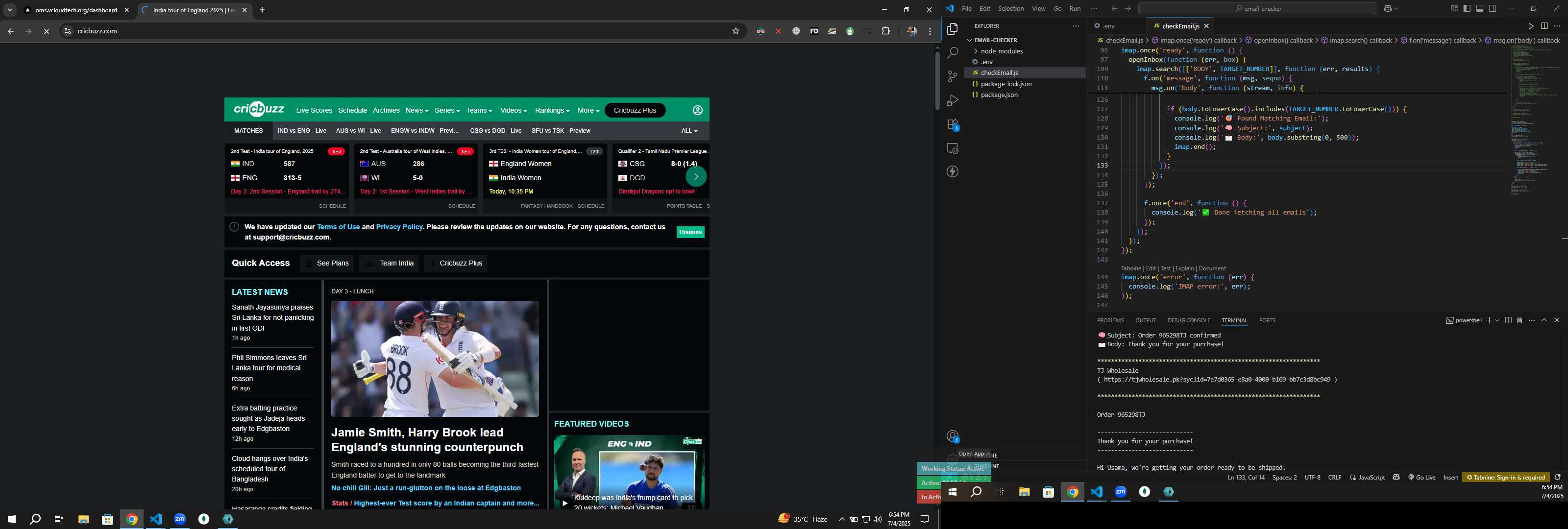Open the FD extension in Chrome toolbar
This screenshot has width=1568, height=529.
(814, 31)
